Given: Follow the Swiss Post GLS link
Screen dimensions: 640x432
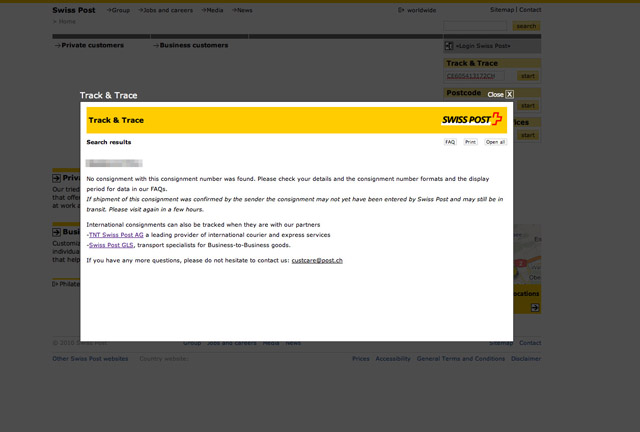Looking at the screenshot, I should [x=111, y=245].
